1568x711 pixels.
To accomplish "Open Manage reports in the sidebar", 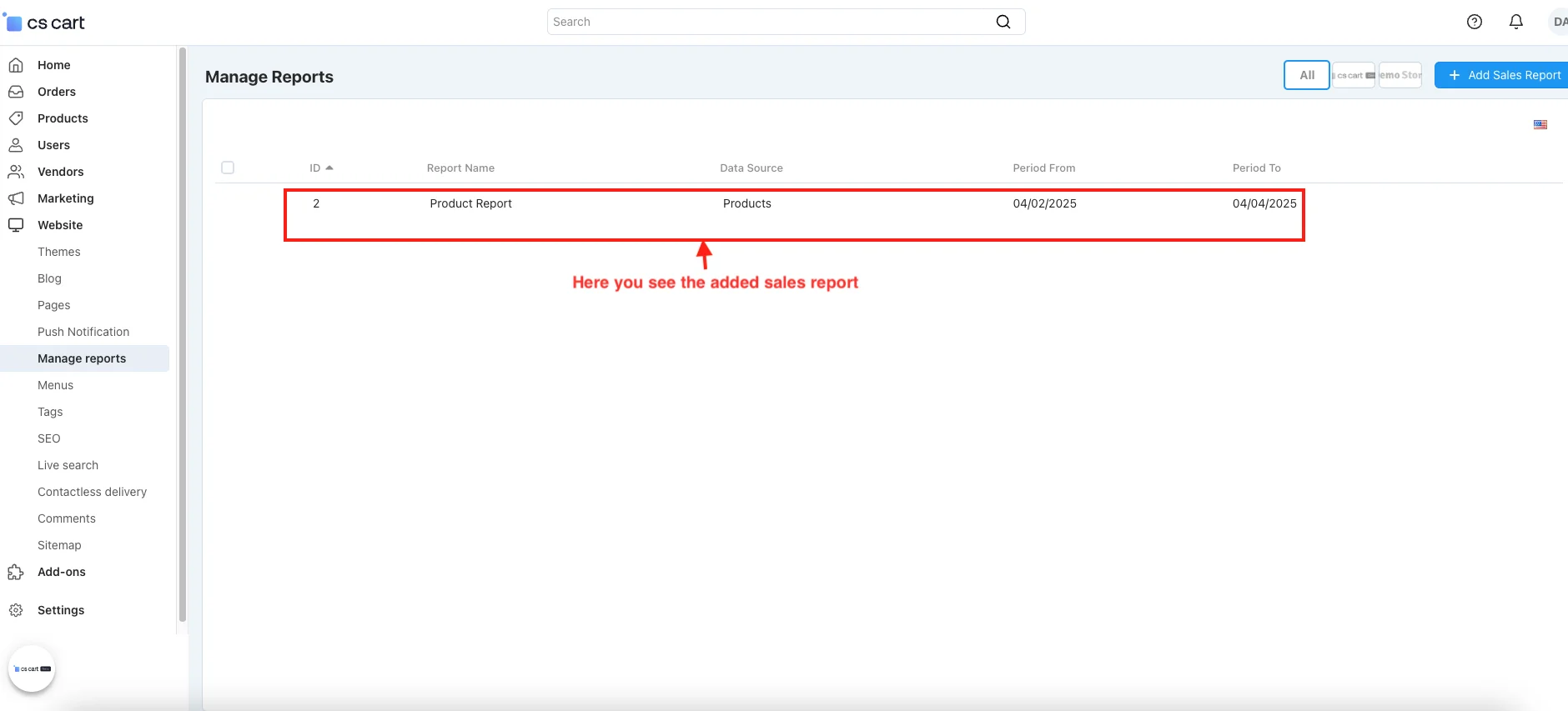I will coord(82,358).
